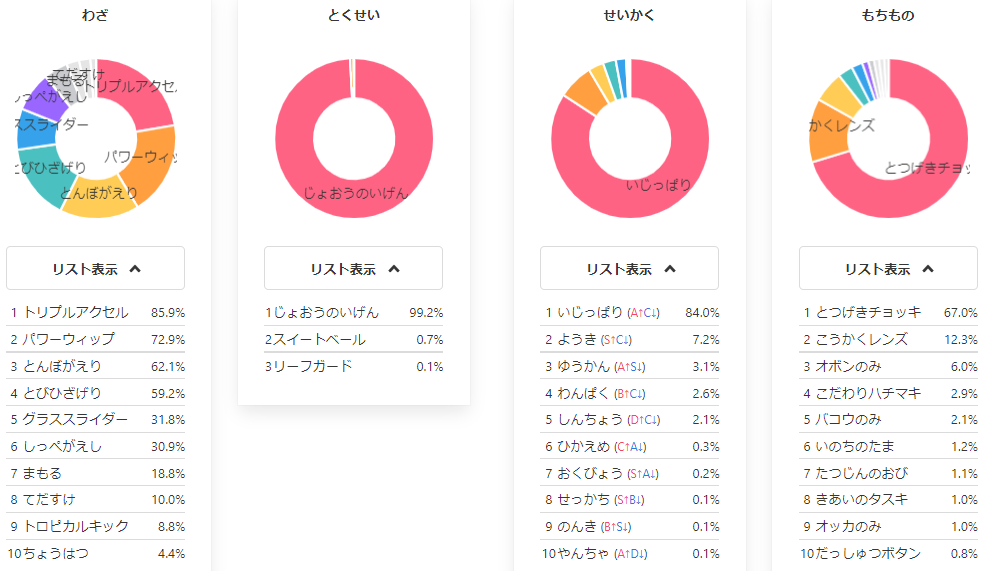This screenshot has height=571, width=985.
Task: Select the いのちのたま item entry
Action: tap(888, 446)
